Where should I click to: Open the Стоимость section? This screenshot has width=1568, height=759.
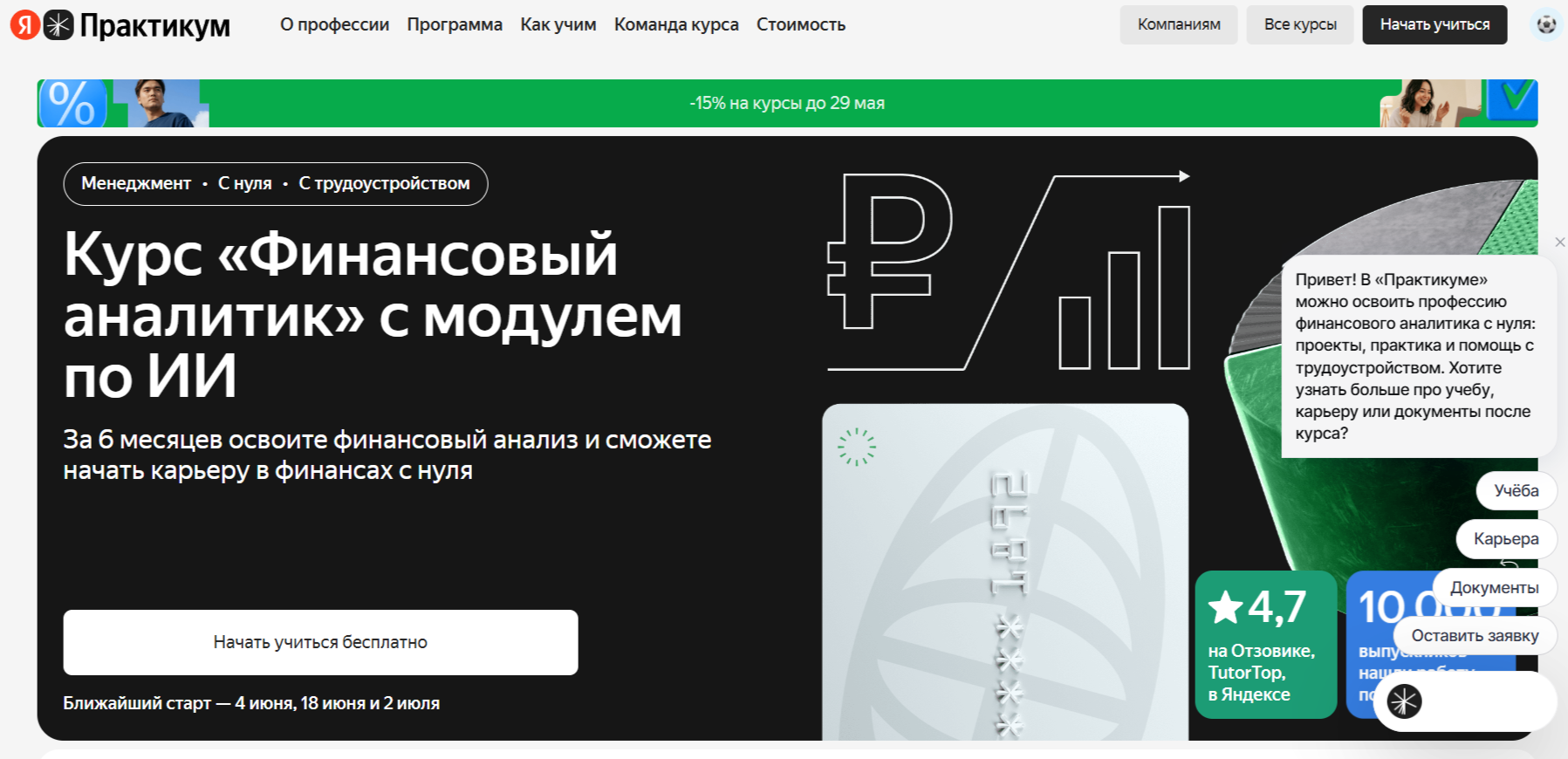(x=801, y=25)
